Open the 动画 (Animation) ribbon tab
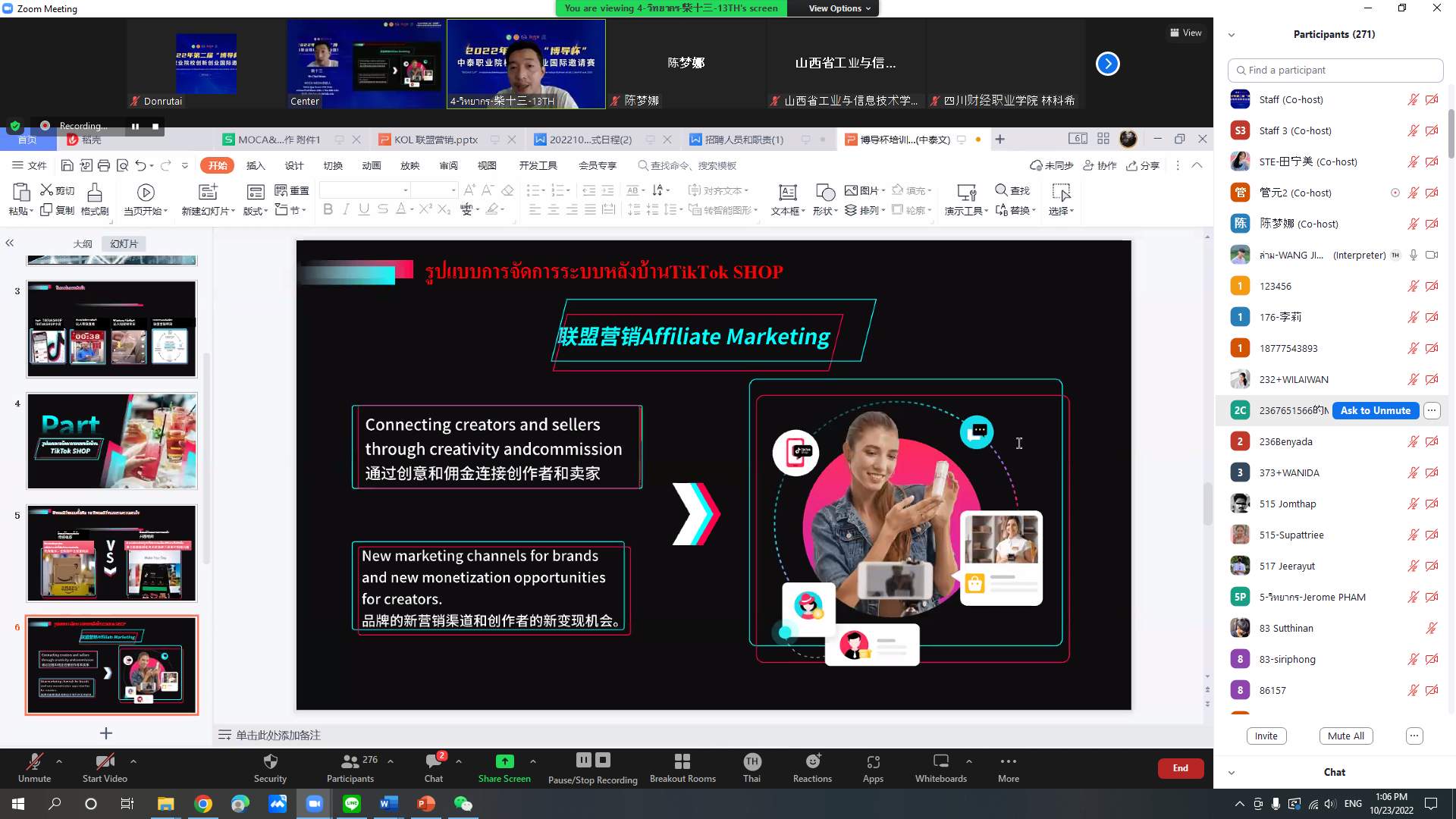 (372, 165)
